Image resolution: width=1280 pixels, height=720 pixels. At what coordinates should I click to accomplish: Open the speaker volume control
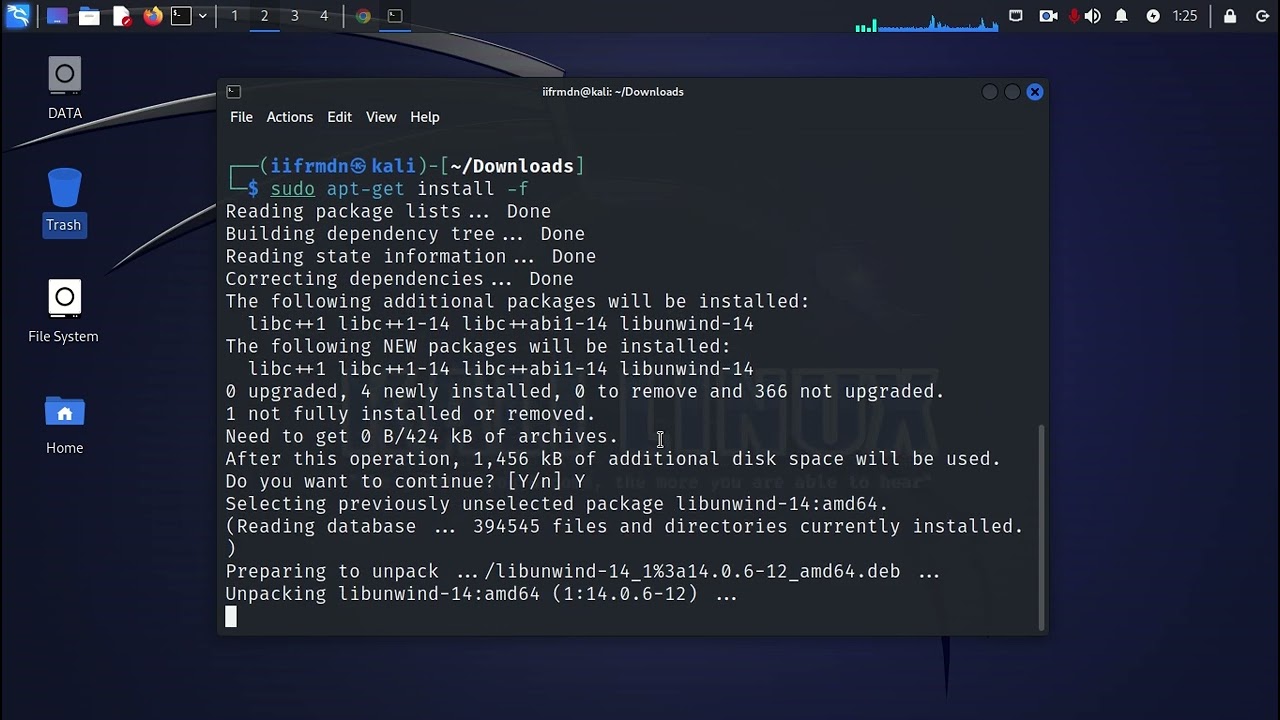click(x=1093, y=16)
